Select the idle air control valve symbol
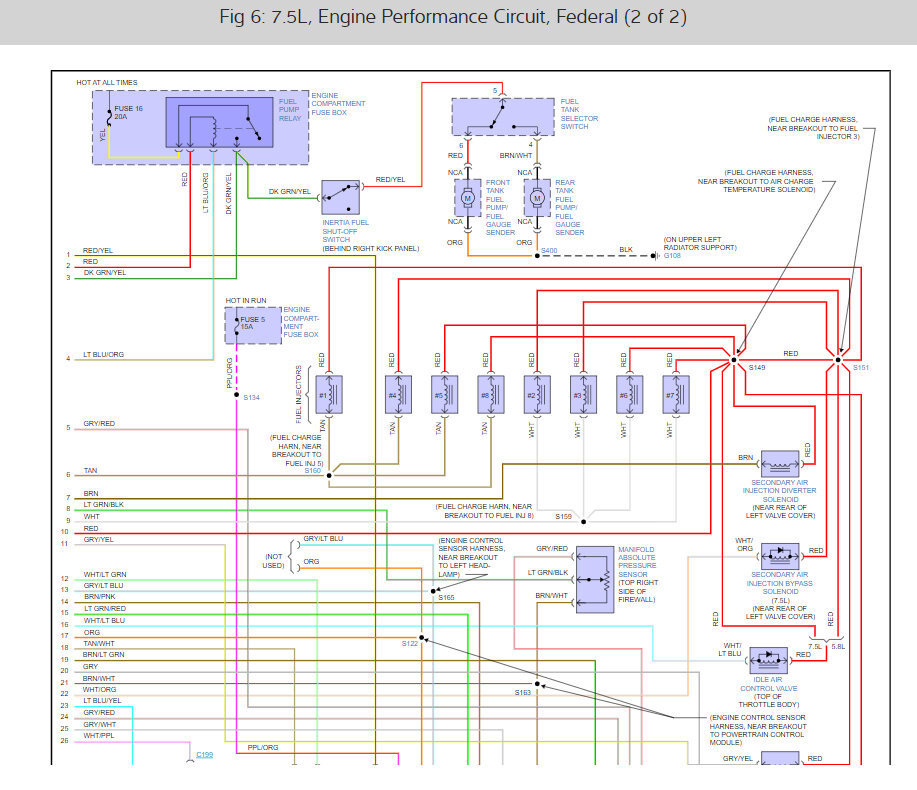Image resolution: width=917 pixels, height=790 pixels. pyautogui.click(x=768, y=660)
